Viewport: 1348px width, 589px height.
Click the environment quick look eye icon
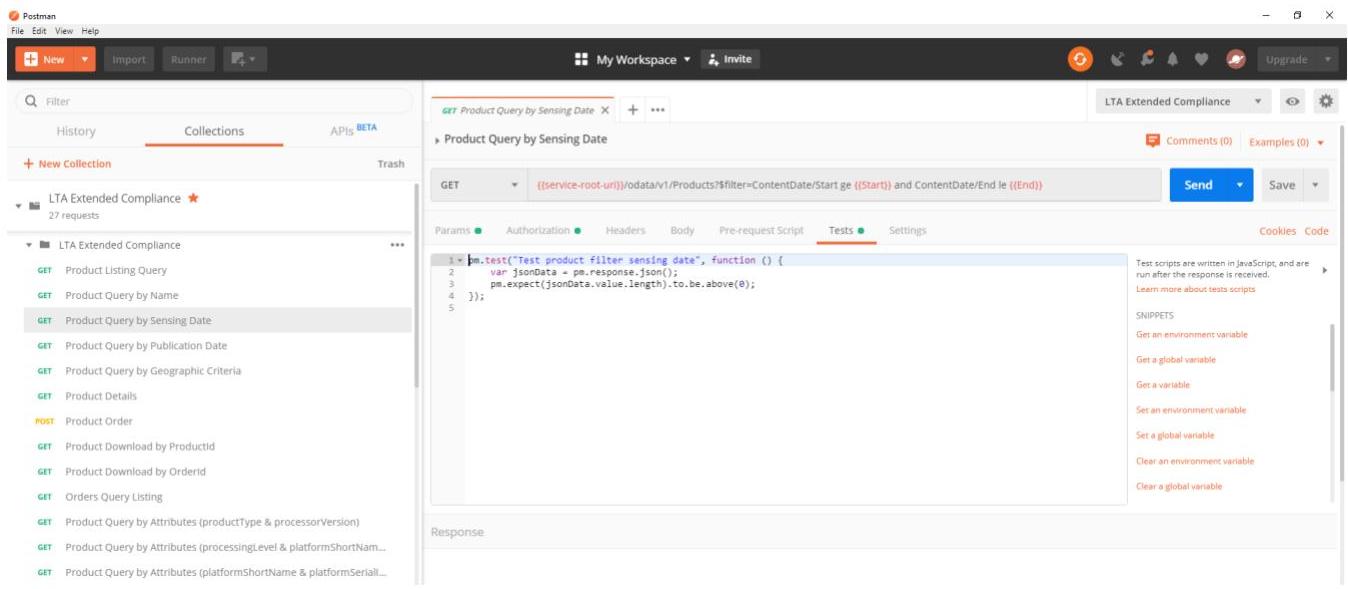click(x=1293, y=102)
